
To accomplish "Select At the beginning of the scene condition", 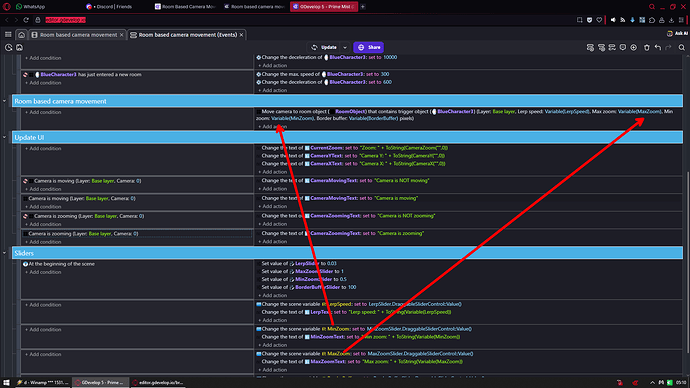I will click(59, 264).
